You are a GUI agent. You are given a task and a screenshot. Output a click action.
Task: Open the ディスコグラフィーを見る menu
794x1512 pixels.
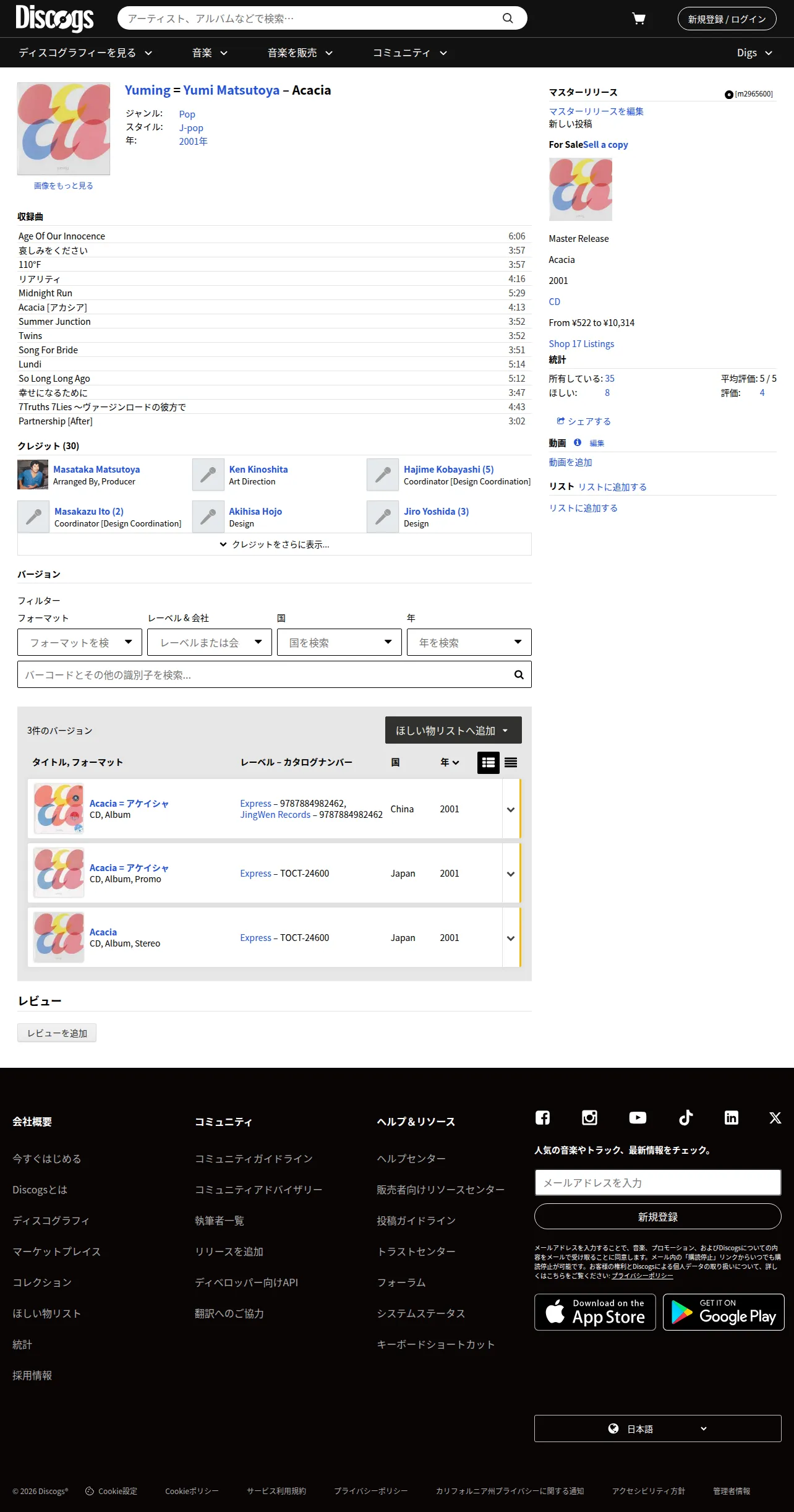(x=85, y=53)
